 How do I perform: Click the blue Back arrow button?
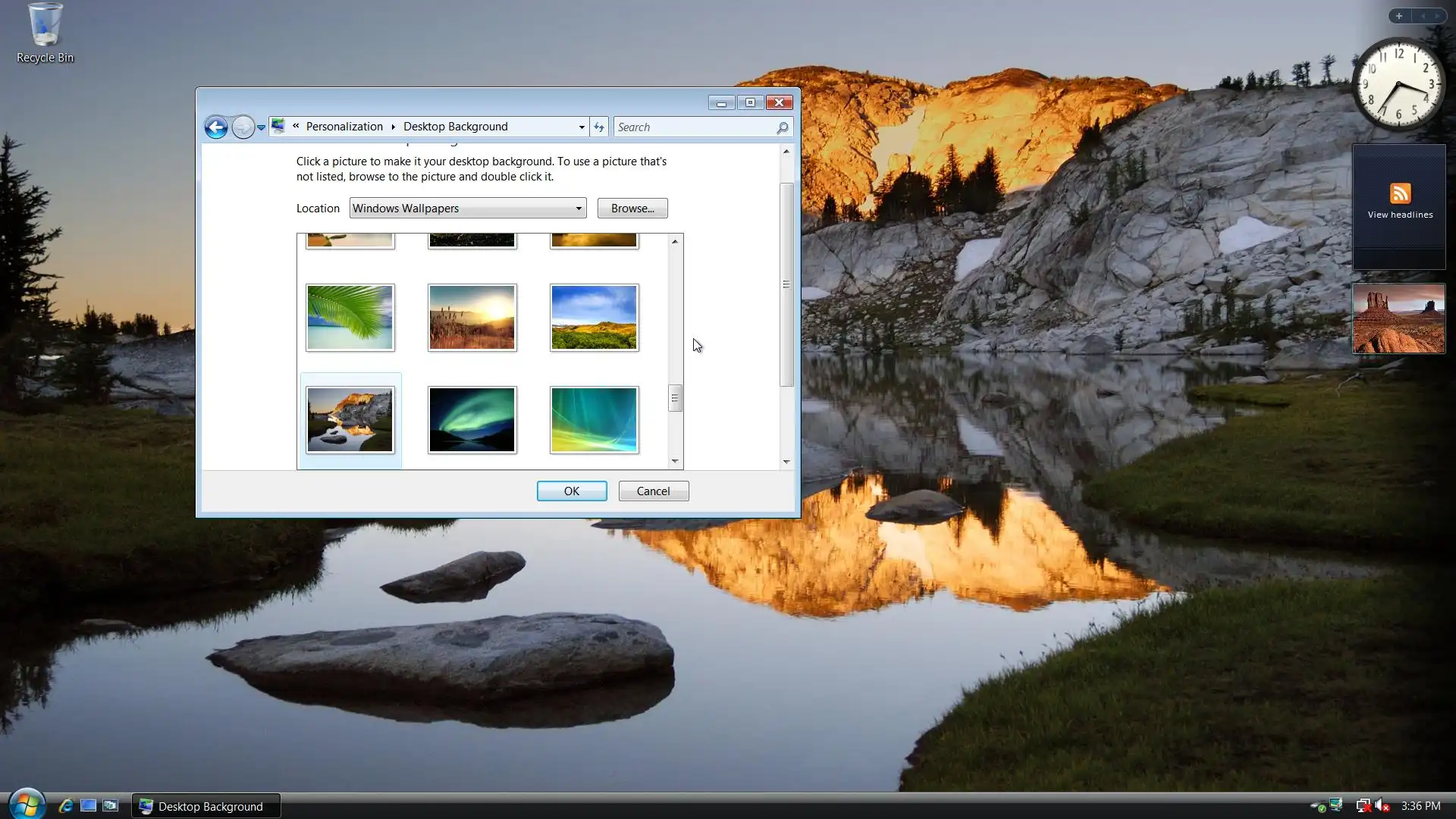(x=216, y=127)
